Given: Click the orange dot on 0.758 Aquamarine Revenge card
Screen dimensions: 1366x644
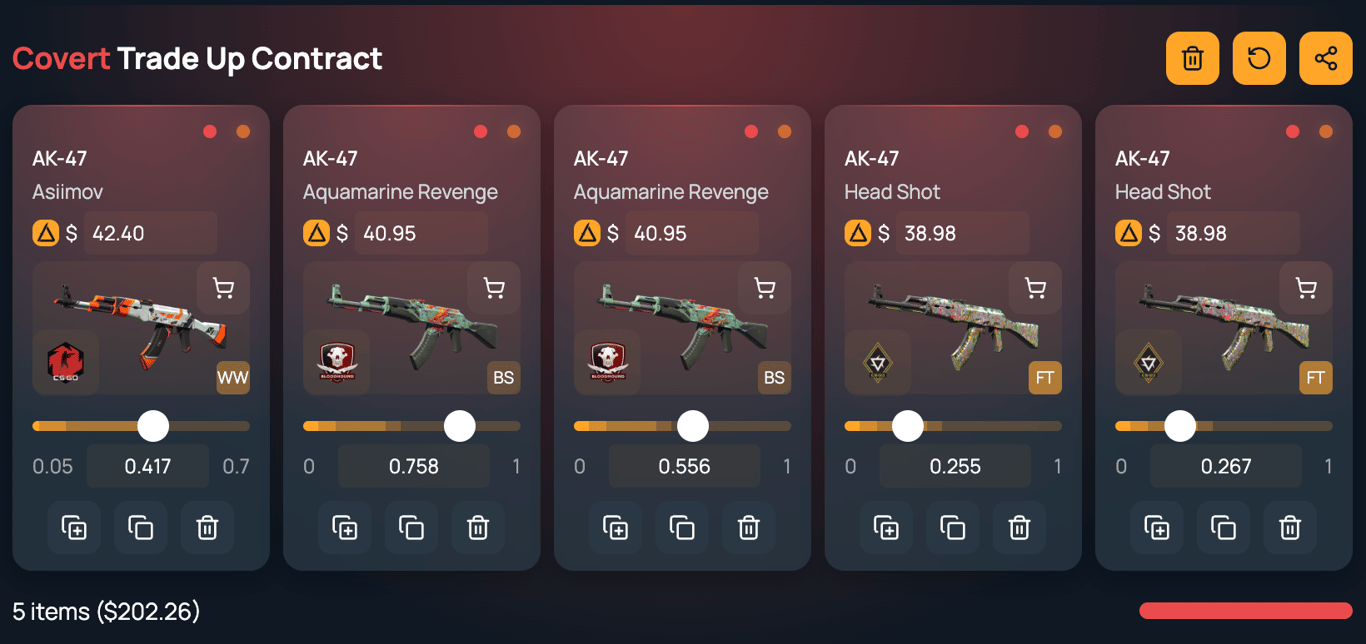Looking at the screenshot, I should coord(514,131).
